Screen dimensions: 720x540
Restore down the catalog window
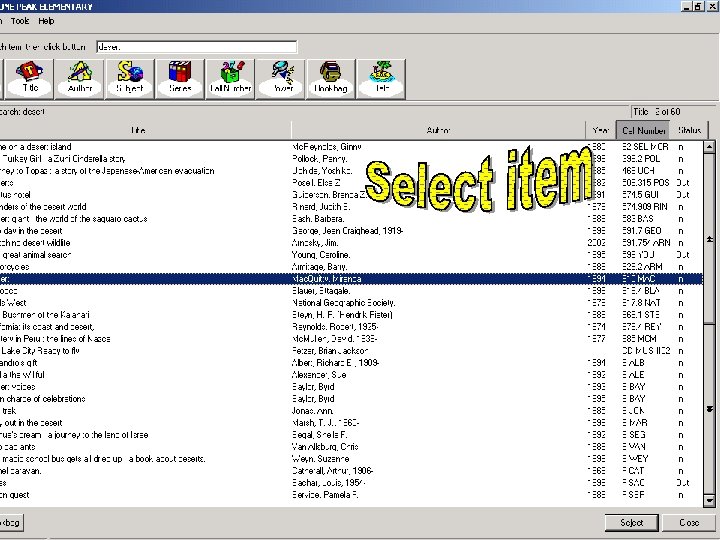tap(697, 6)
